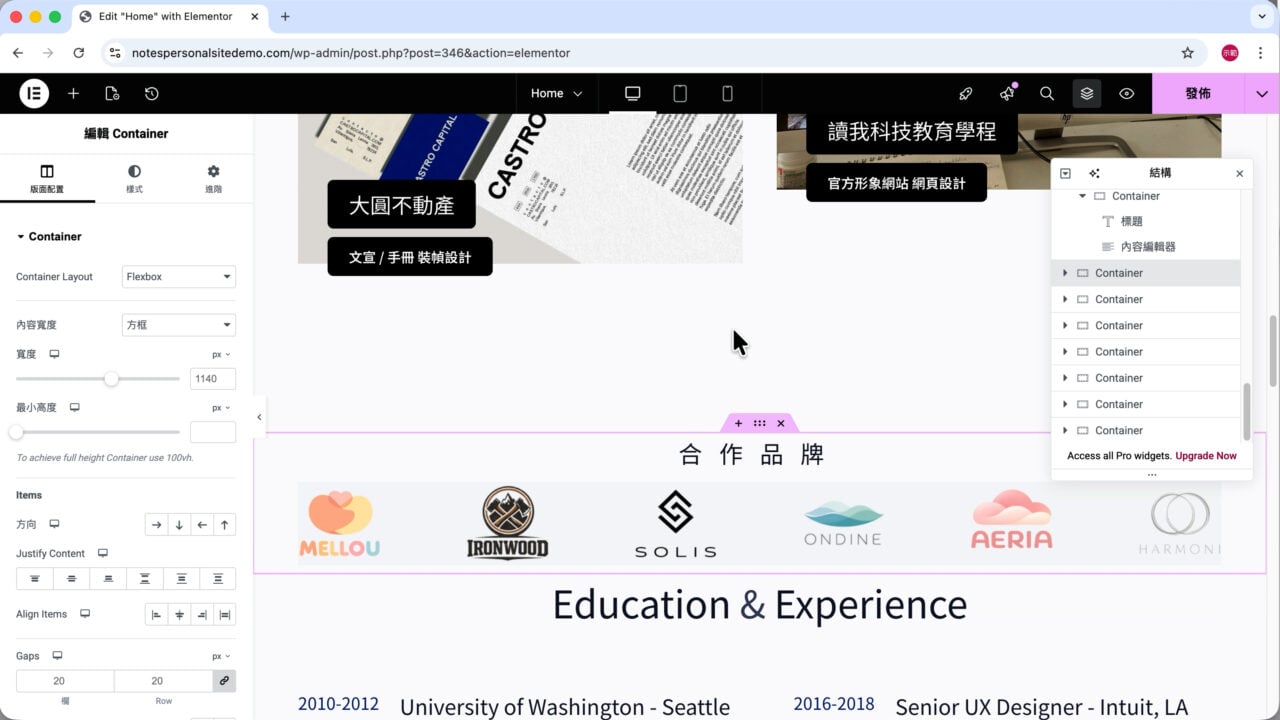The height and width of the screenshot is (720, 1280).
Task: Click the 發佈 publish button
Action: coord(1198,93)
